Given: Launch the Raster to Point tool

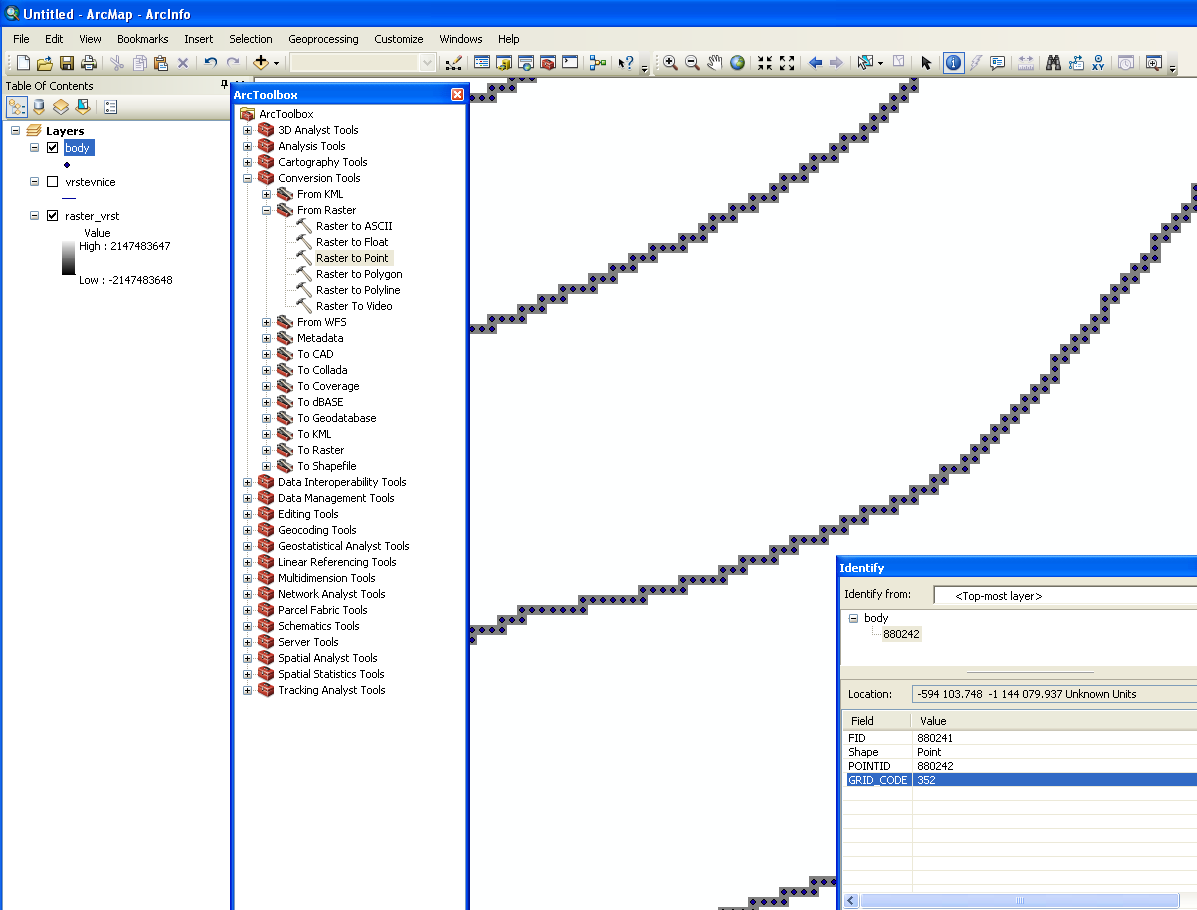Looking at the screenshot, I should point(352,258).
